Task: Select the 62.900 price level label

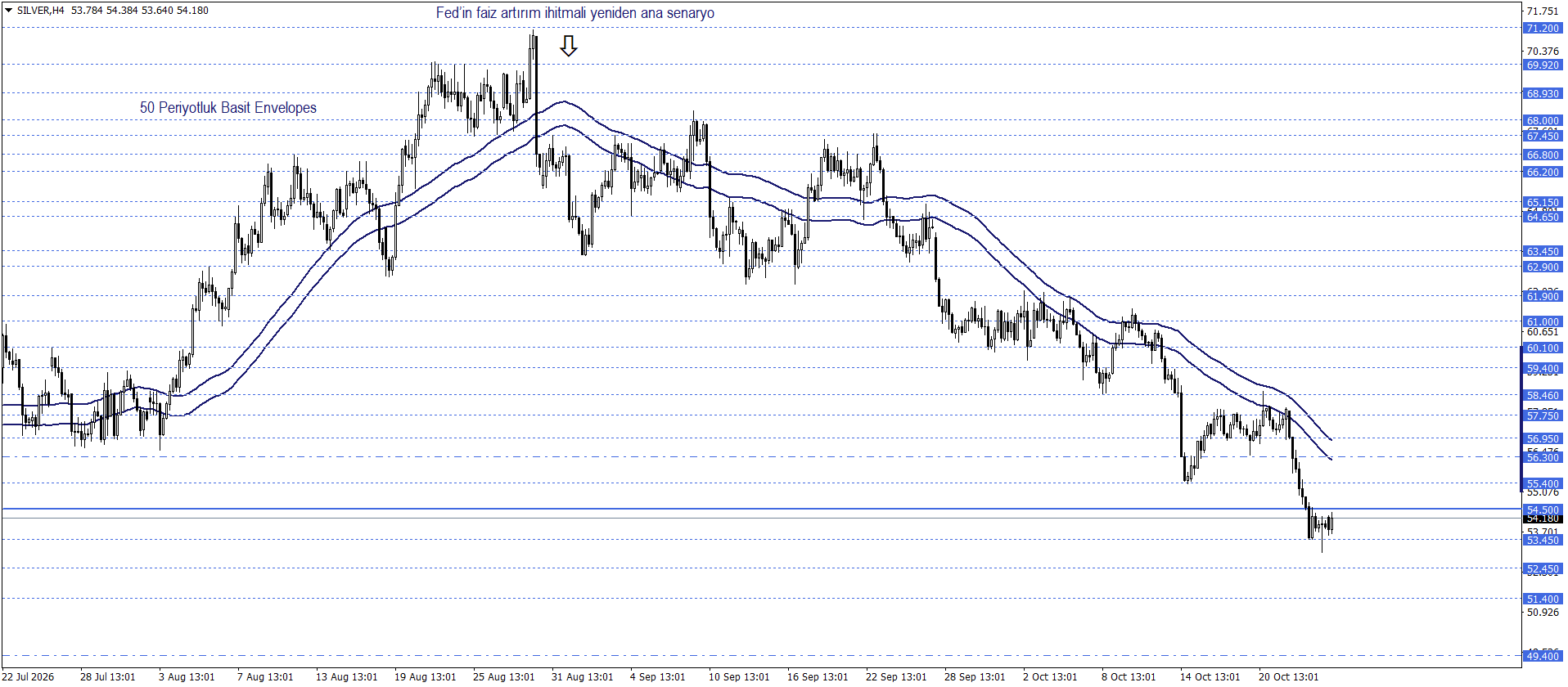Action: coord(1543,267)
